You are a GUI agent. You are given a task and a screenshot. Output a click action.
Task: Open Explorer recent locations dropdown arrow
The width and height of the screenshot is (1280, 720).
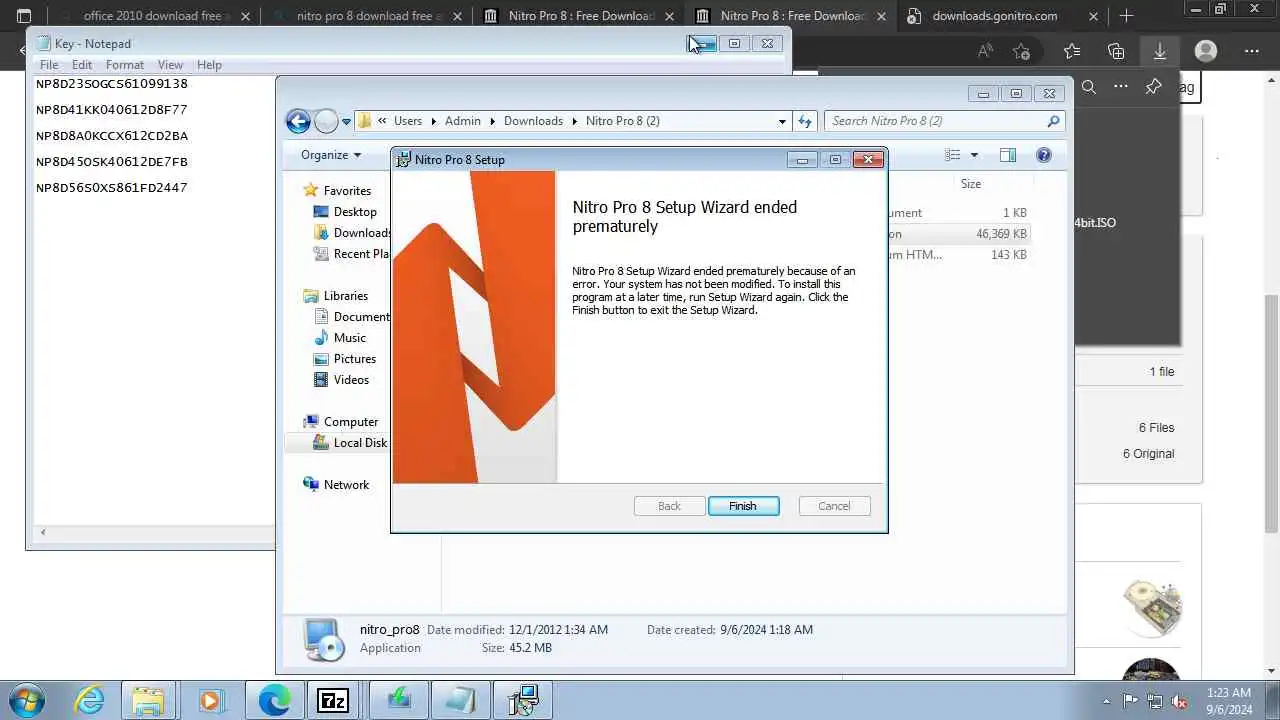click(347, 121)
